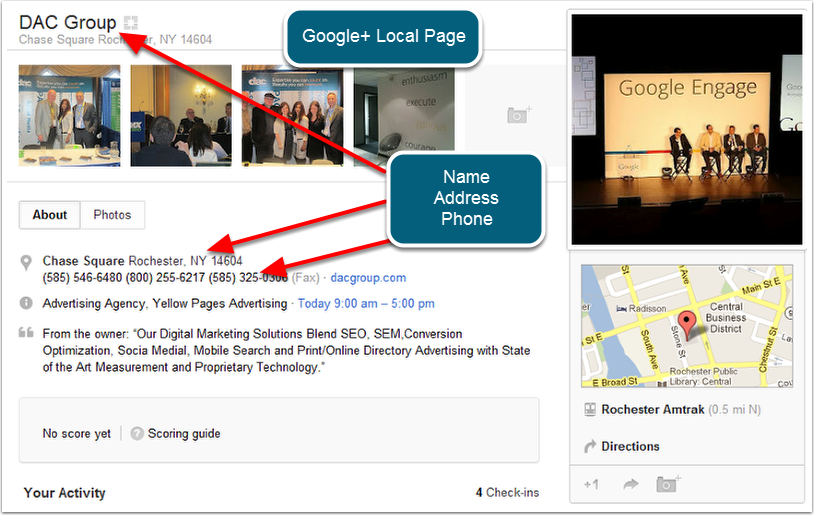Click Advertising Agency, Yellow Pages Advertising category text

[165, 304]
